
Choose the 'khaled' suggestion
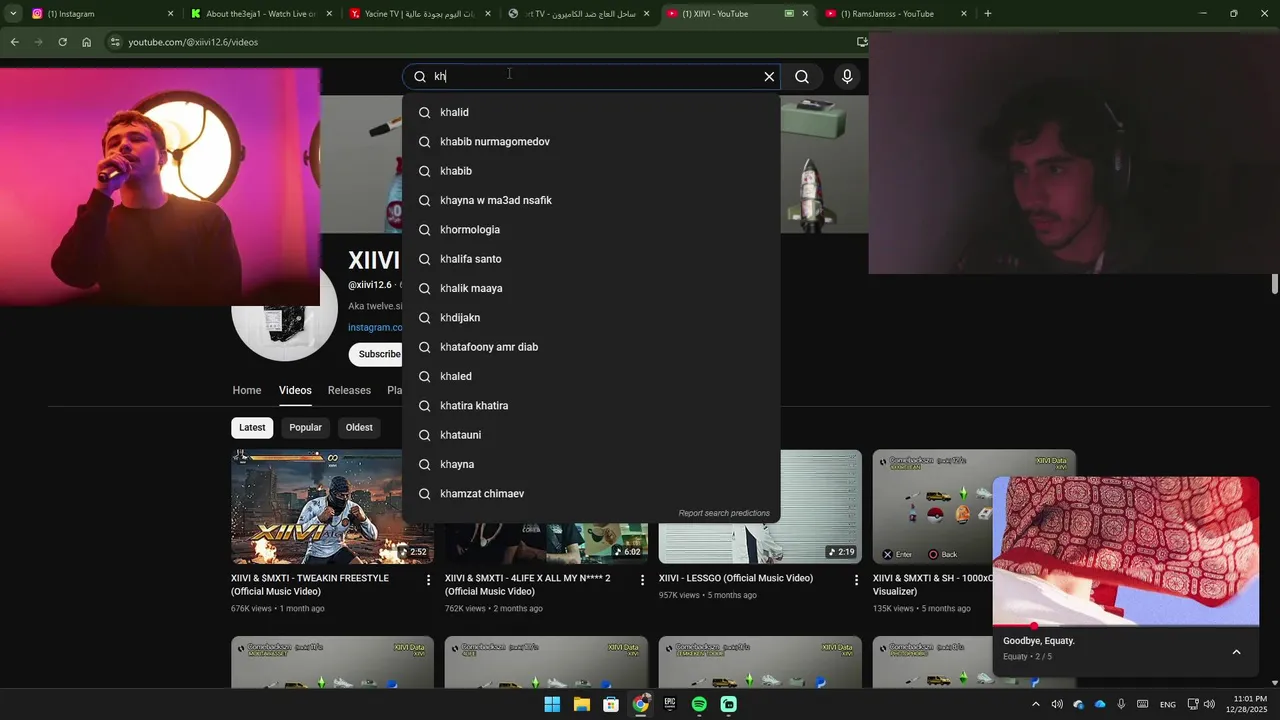[591, 376]
